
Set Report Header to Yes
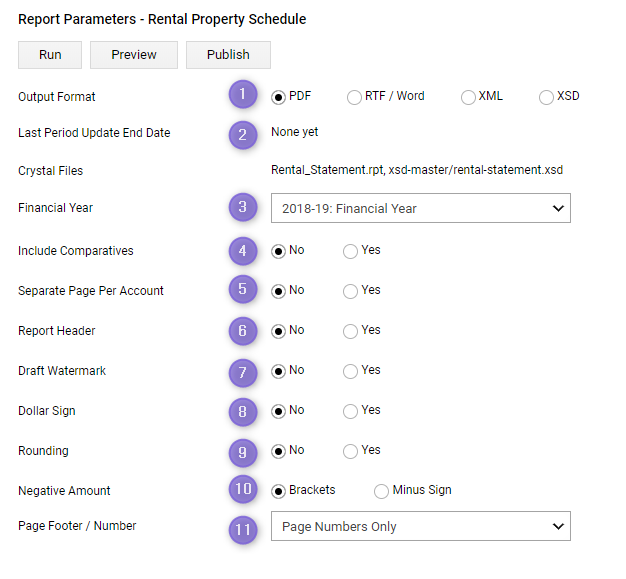click(x=350, y=331)
